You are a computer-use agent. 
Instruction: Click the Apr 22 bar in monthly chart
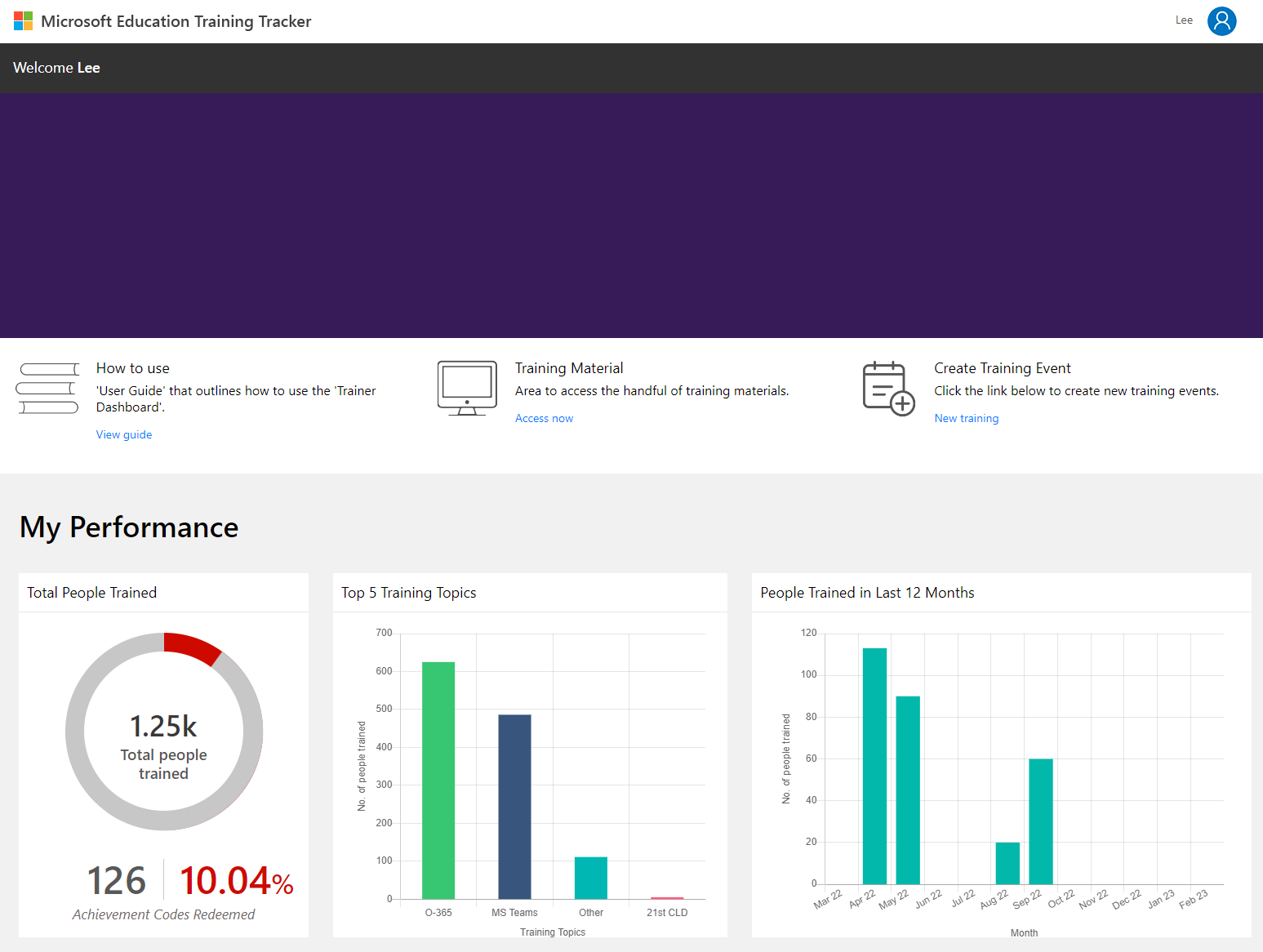874,766
